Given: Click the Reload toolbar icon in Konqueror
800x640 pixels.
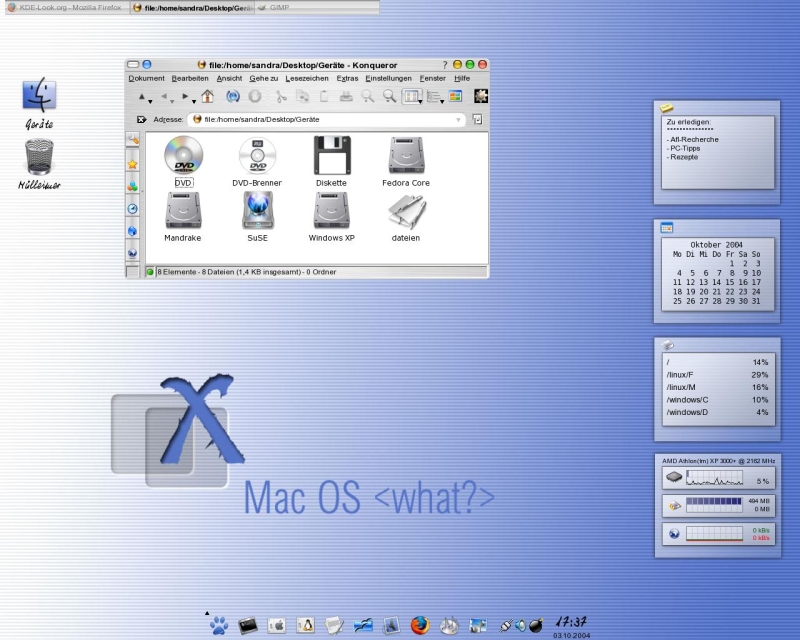Looking at the screenshot, I should [x=233, y=96].
